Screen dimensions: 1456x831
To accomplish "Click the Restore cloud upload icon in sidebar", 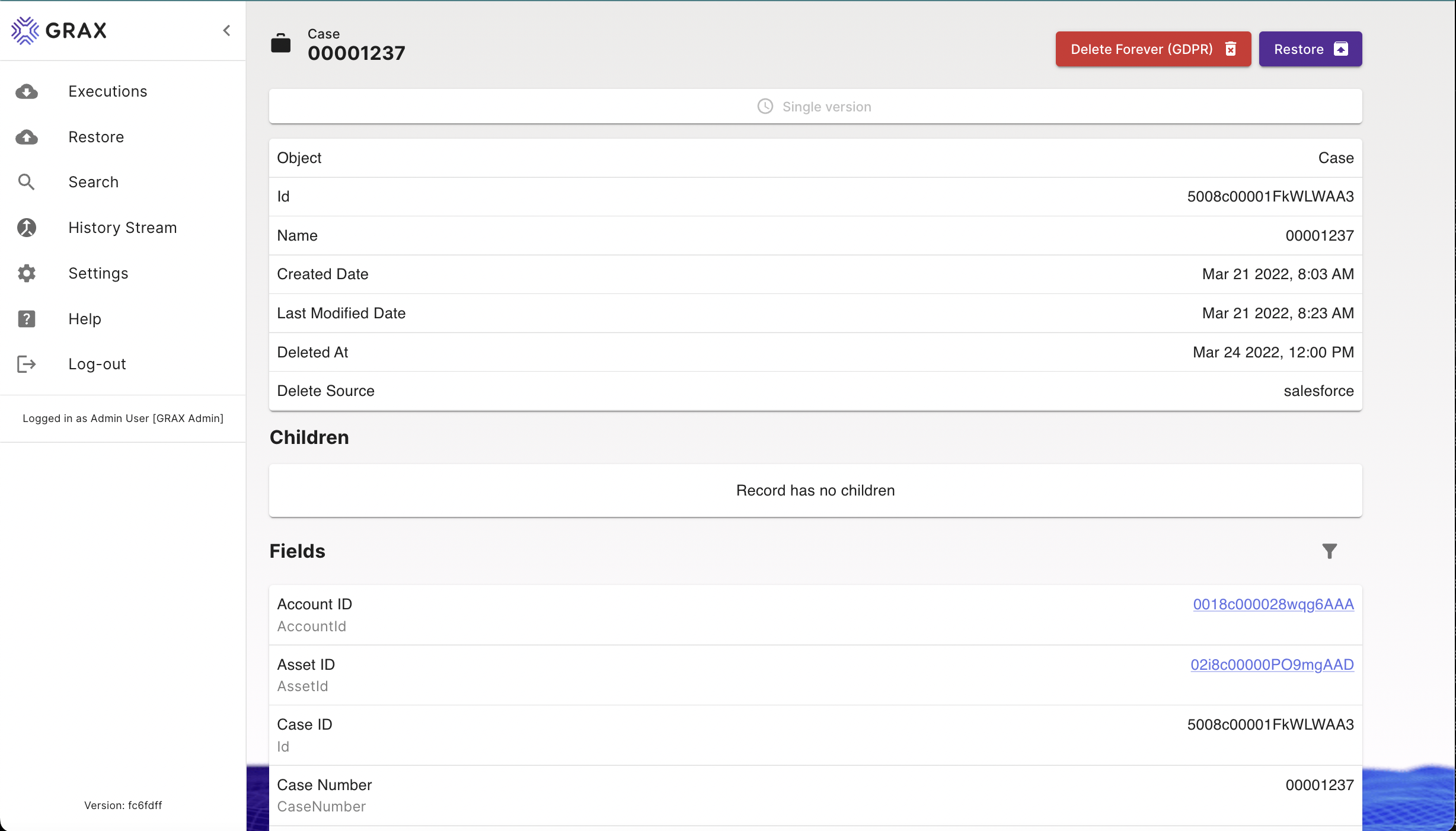I will (27, 138).
